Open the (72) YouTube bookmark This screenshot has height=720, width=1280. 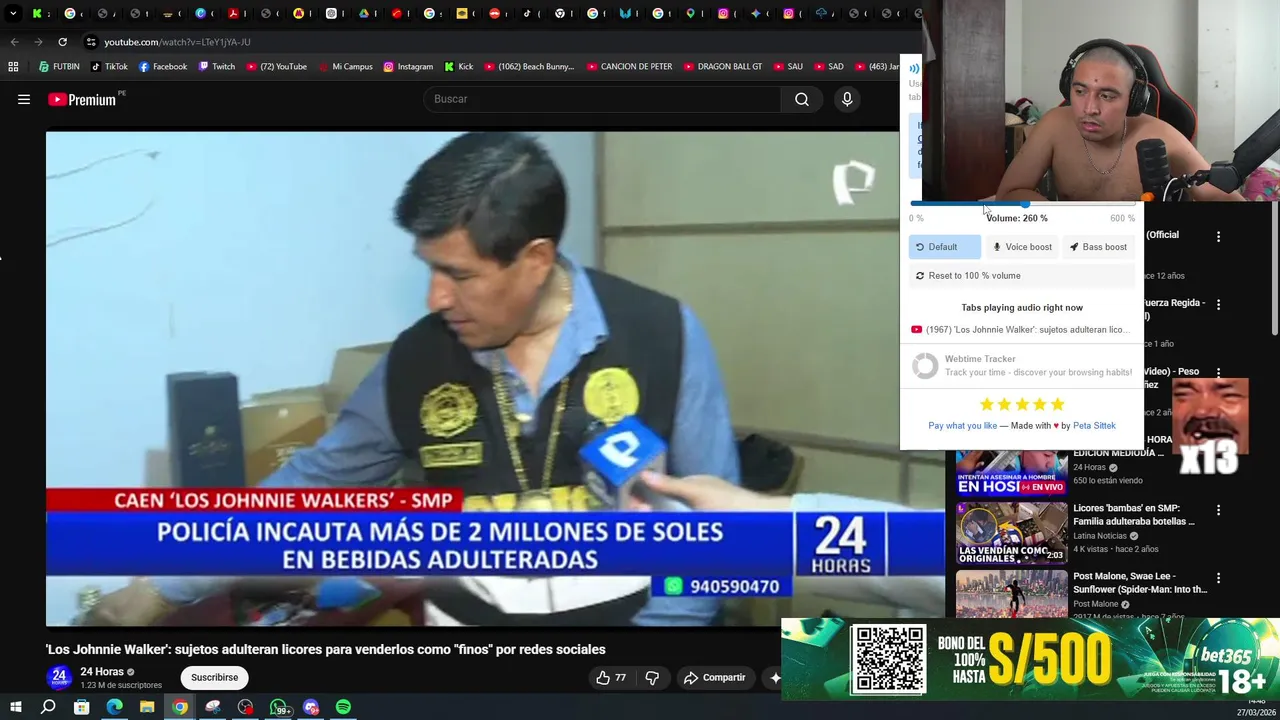275,67
